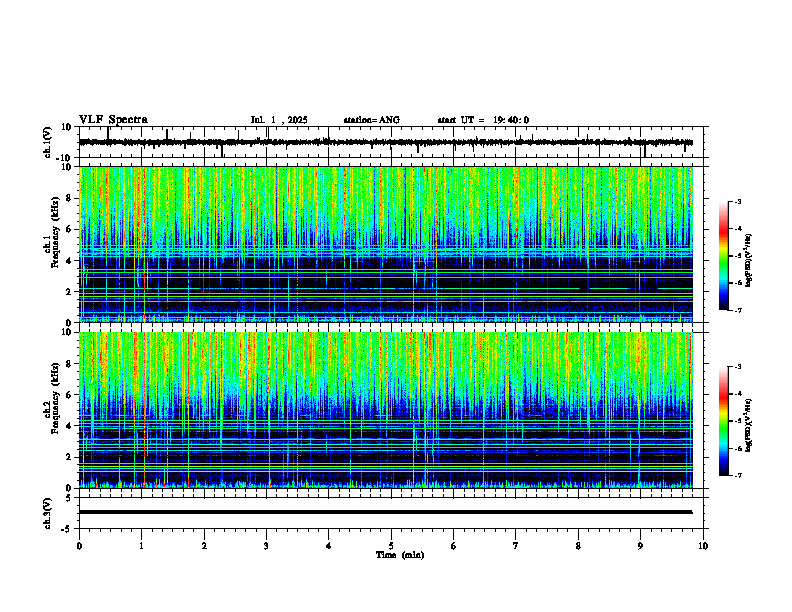
Task: Click the "VLF Spectra" title text
Action: coord(113,120)
